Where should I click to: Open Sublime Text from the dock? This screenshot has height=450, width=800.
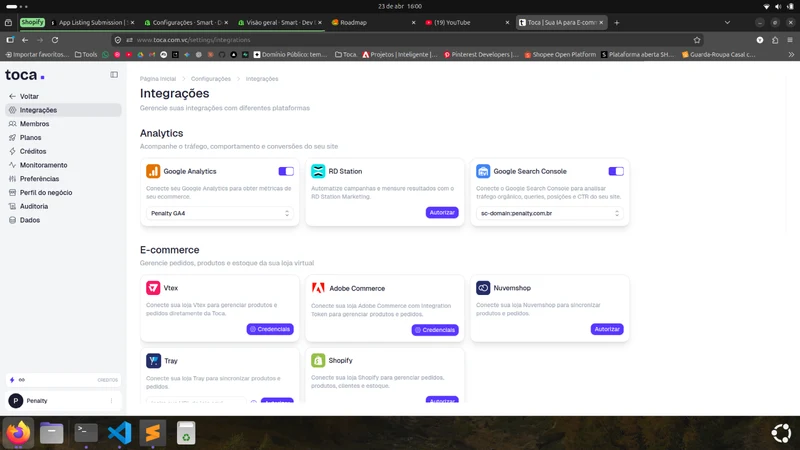pyautogui.click(x=153, y=433)
